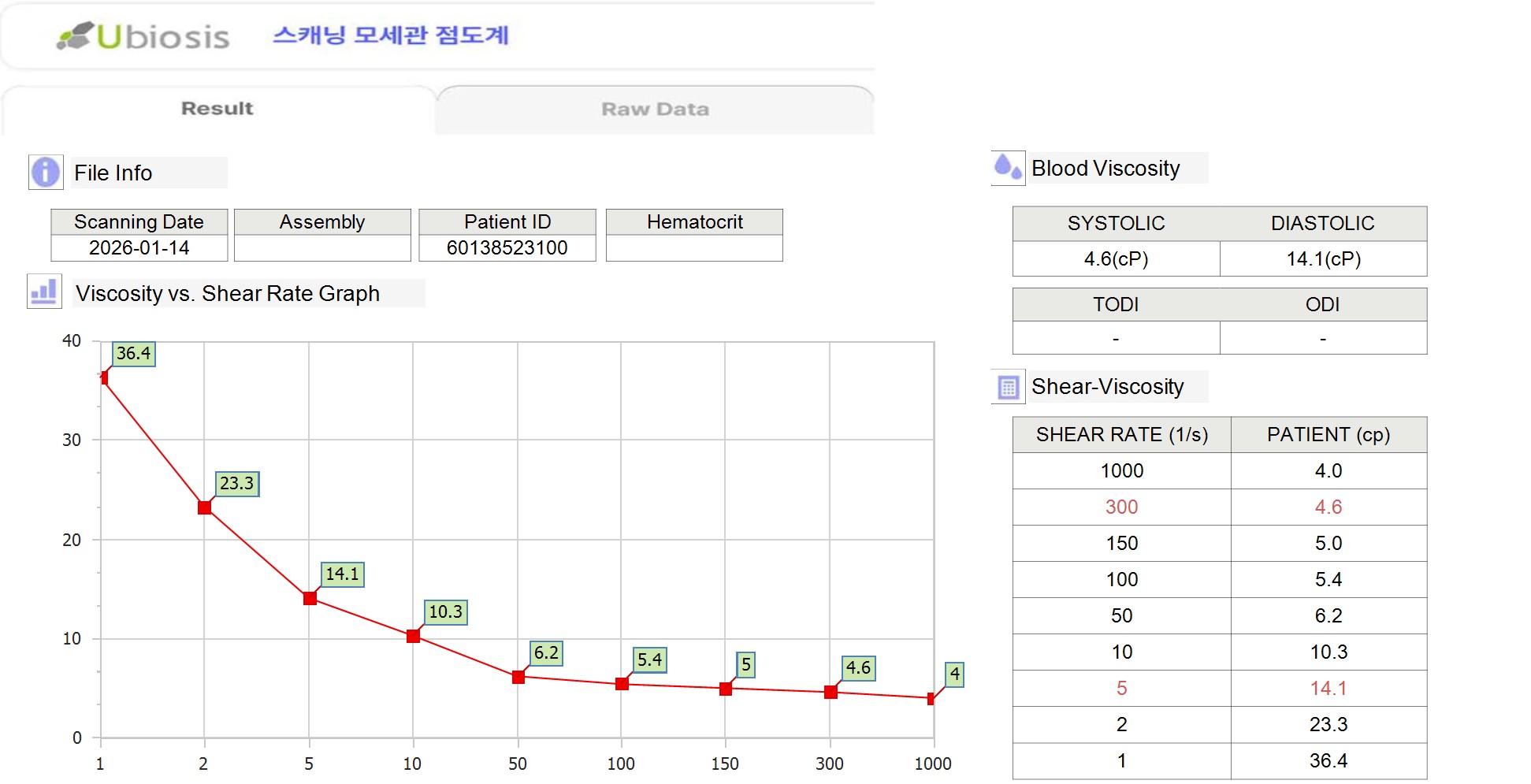Click the bar chart graph icon
Image resolution: width=1531 pixels, height=784 pixels.
[x=44, y=292]
